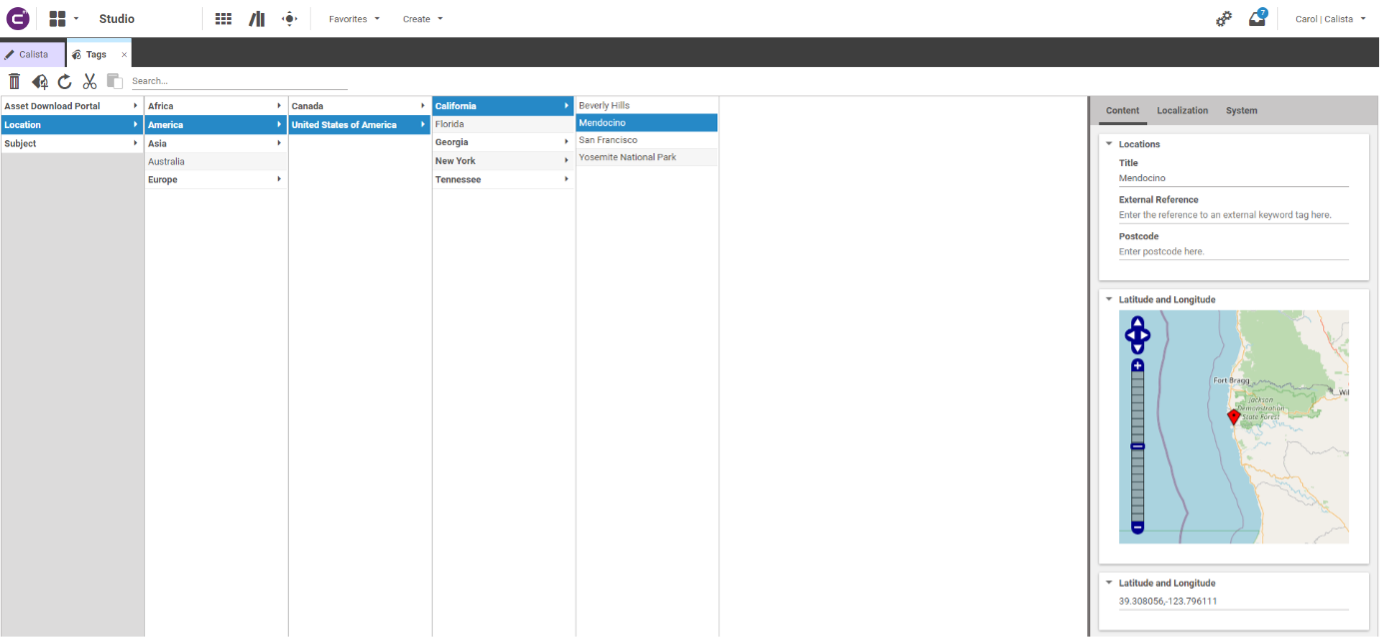Select the Georgia tag
Screen dimensions: 1384x641
pyautogui.click(x=503, y=143)
